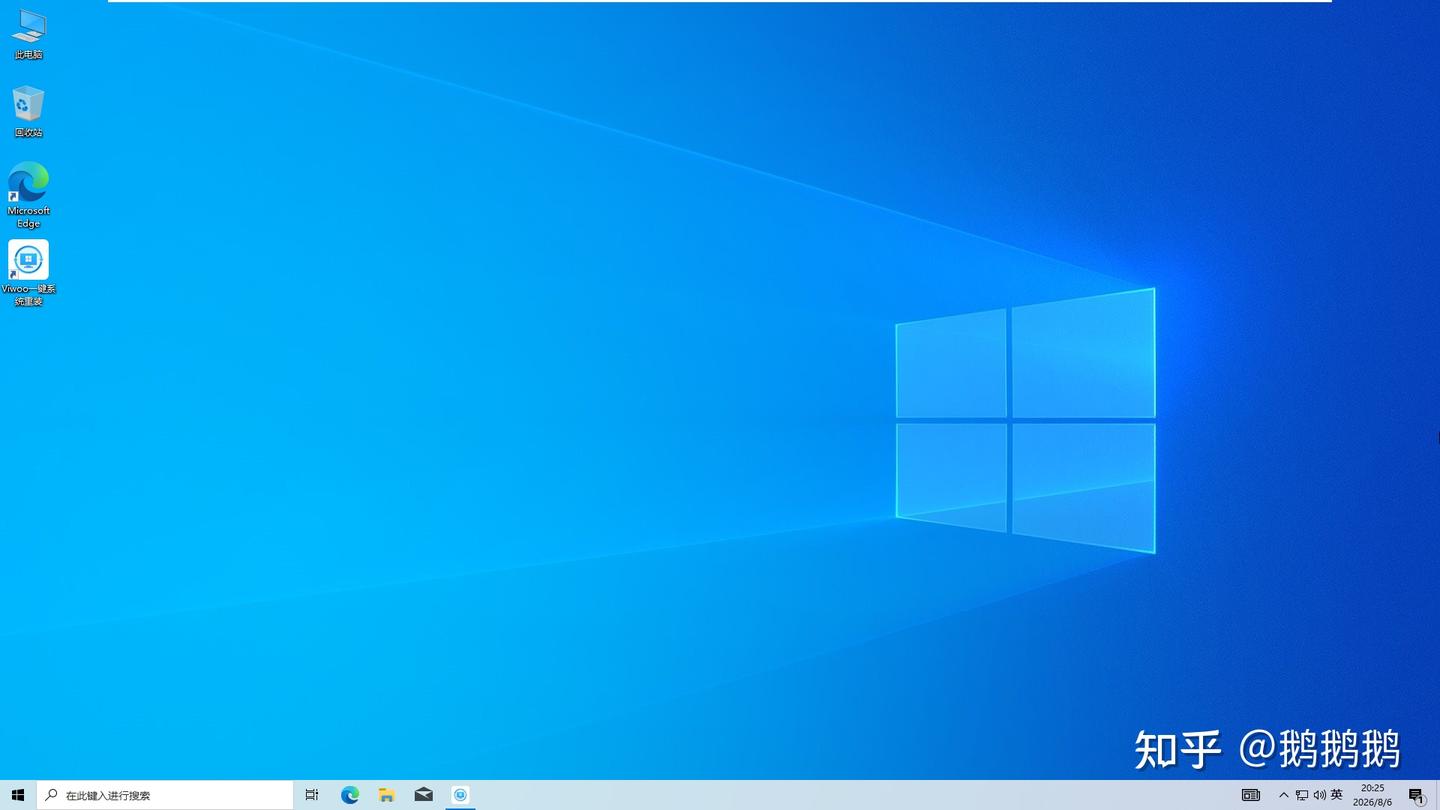Open the network status tray icon
This screenshot has width=1440, height=810.
point(1302,795)
